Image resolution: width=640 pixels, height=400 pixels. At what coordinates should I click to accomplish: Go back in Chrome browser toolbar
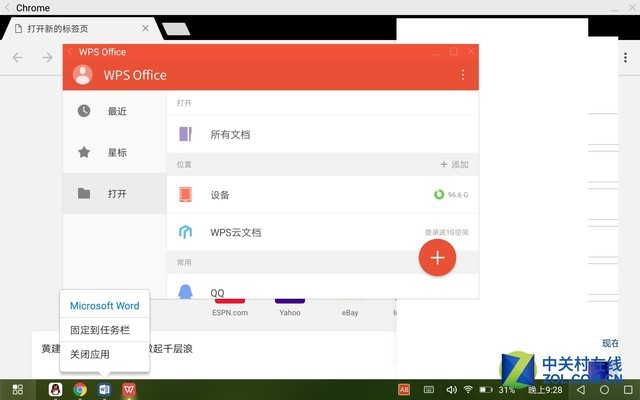pos(18,58)
